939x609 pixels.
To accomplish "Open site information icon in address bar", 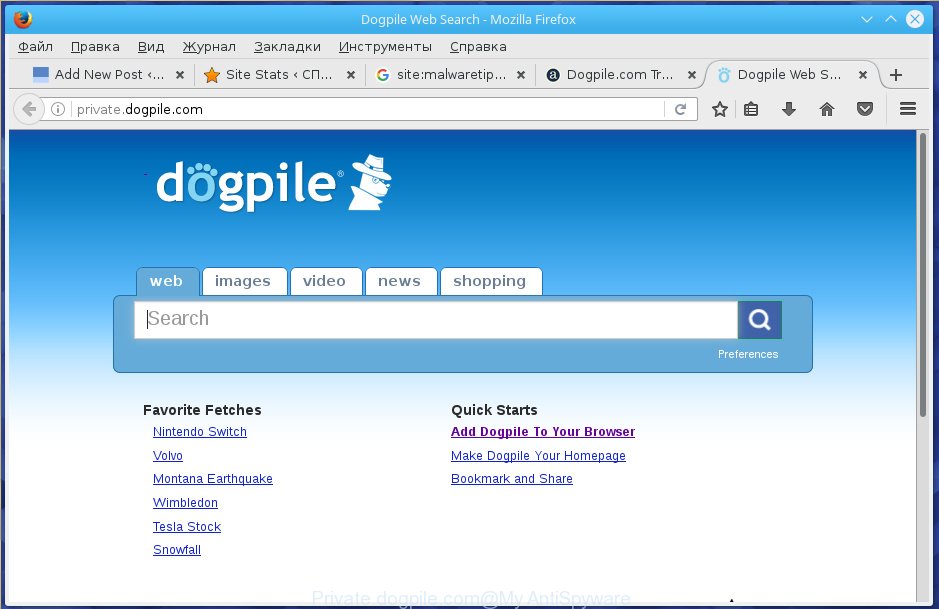I will 58,109.
